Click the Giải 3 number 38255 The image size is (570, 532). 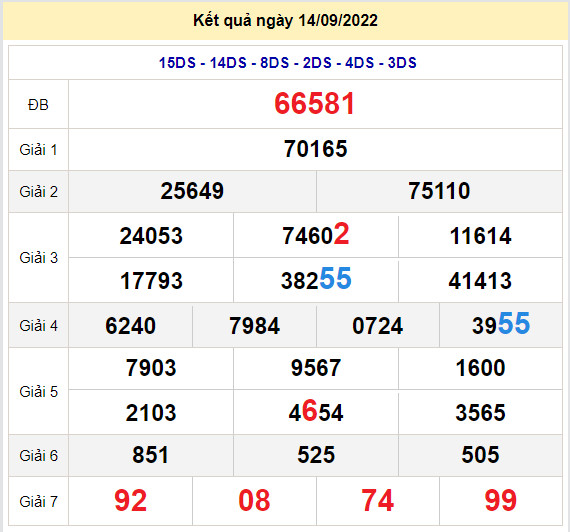tap(316, 279)
